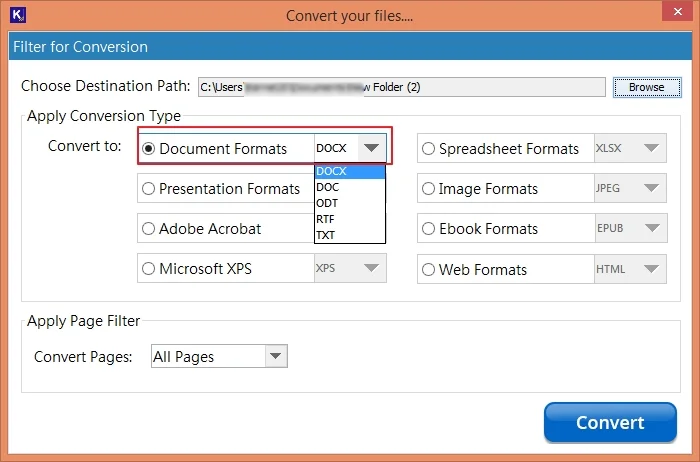Select the Spreadsheet Formats radio button

point(428,149)
